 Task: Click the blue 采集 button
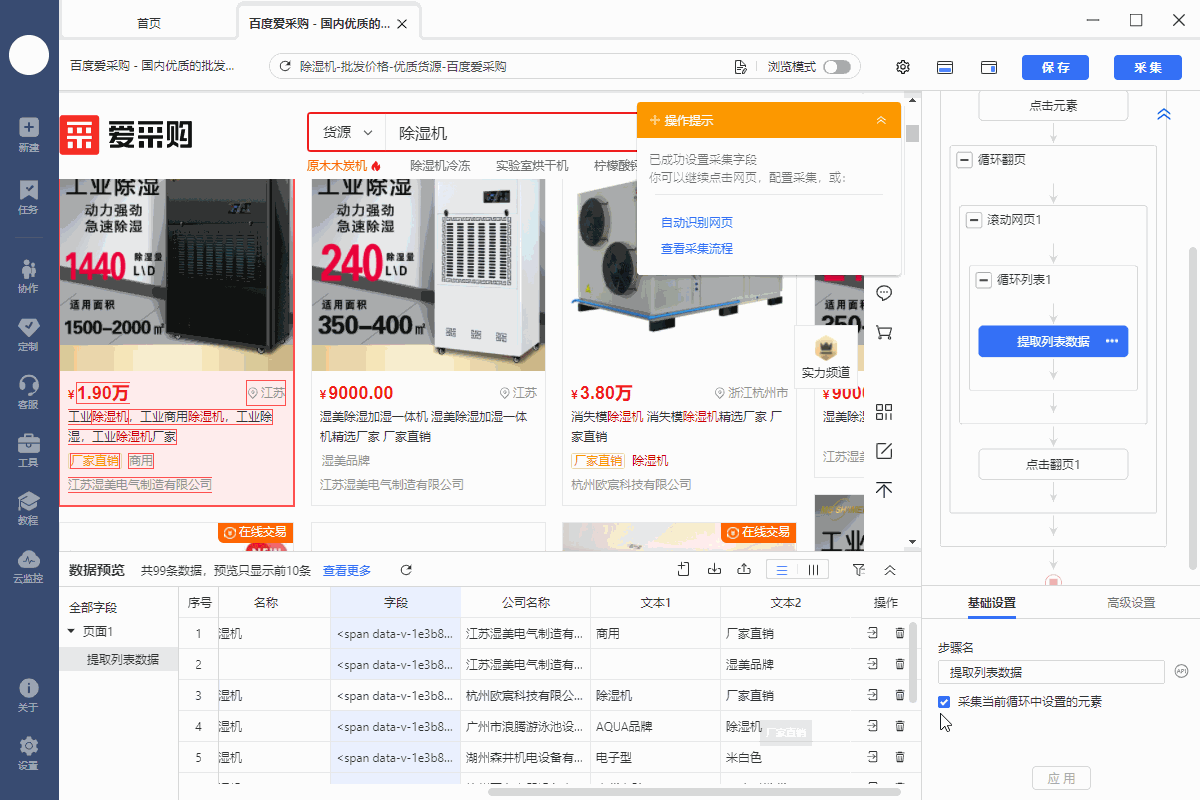1147,67
